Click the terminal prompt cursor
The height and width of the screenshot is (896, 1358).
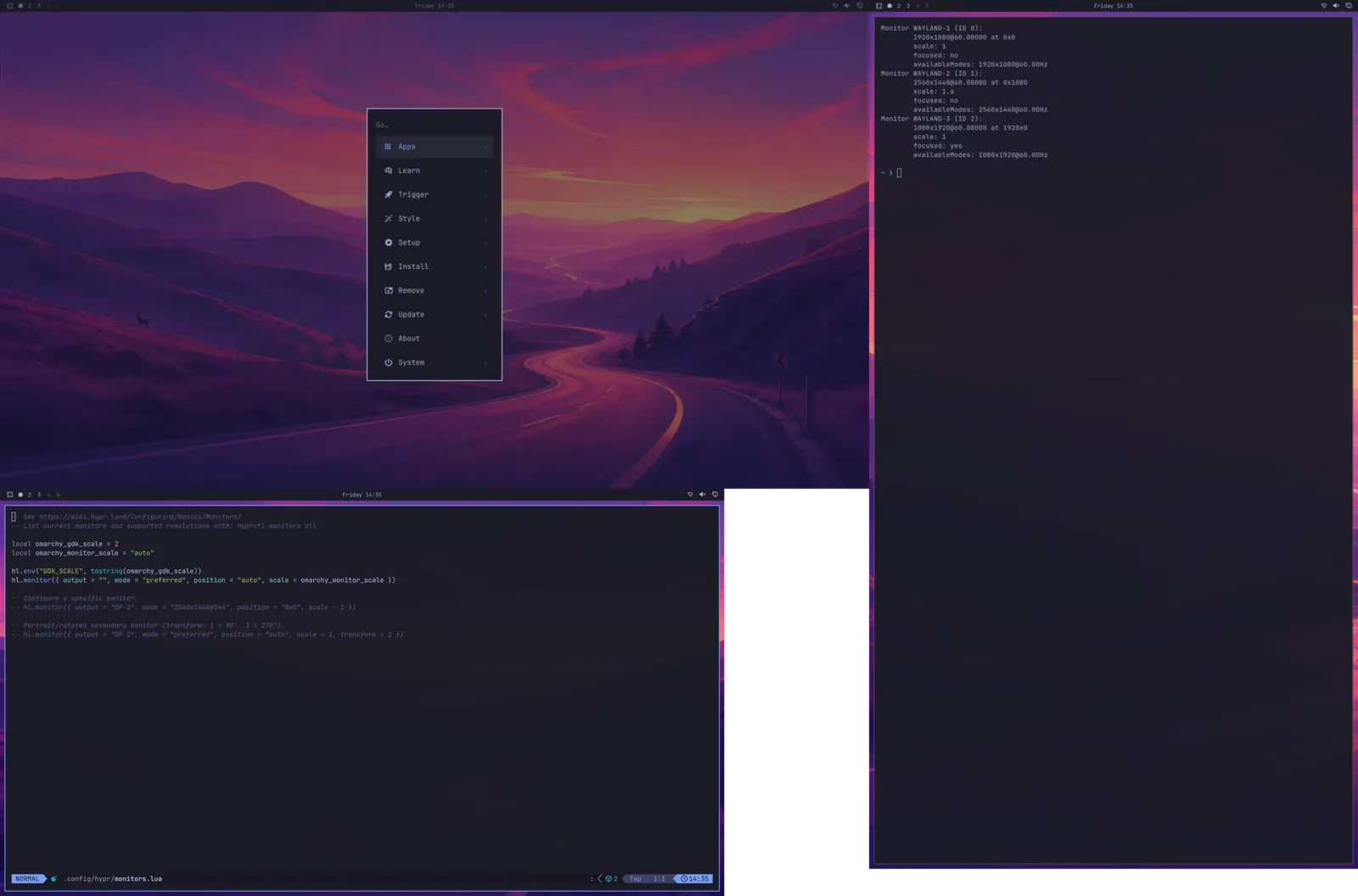point(899,172)
